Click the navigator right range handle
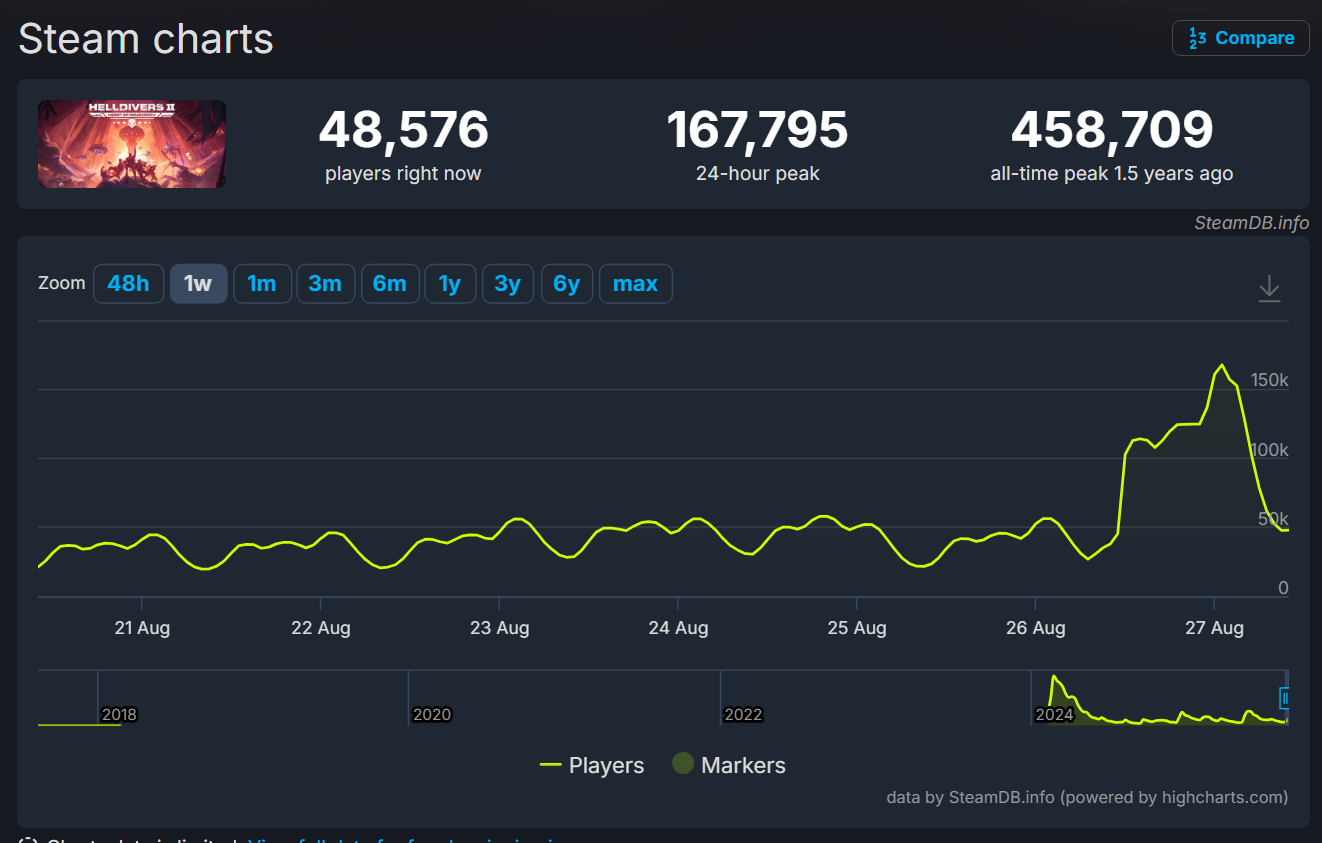The height and width of the screenshot is (843, 1322). coord(1286,698)
